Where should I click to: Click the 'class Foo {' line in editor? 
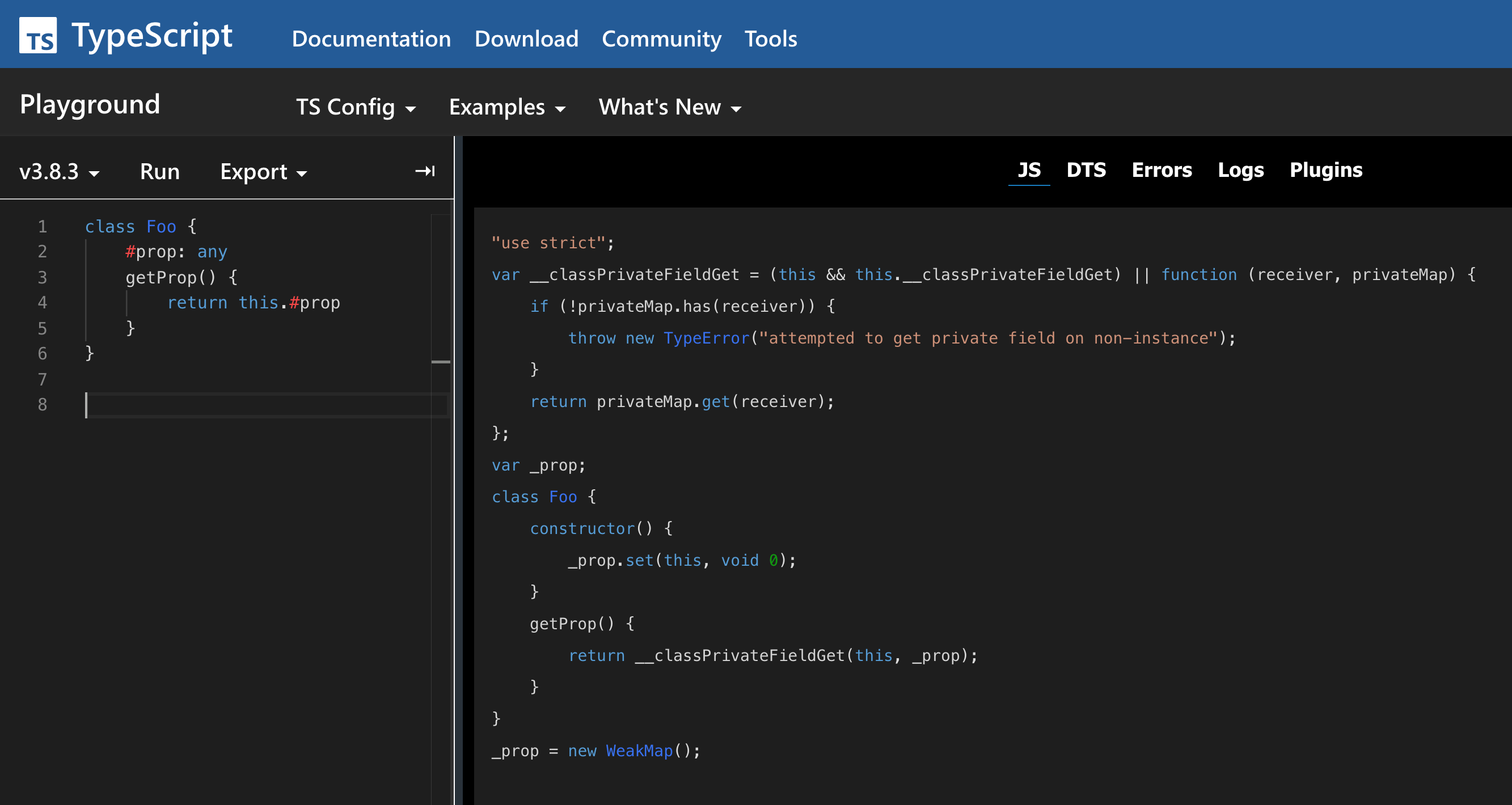pos(141,227)
